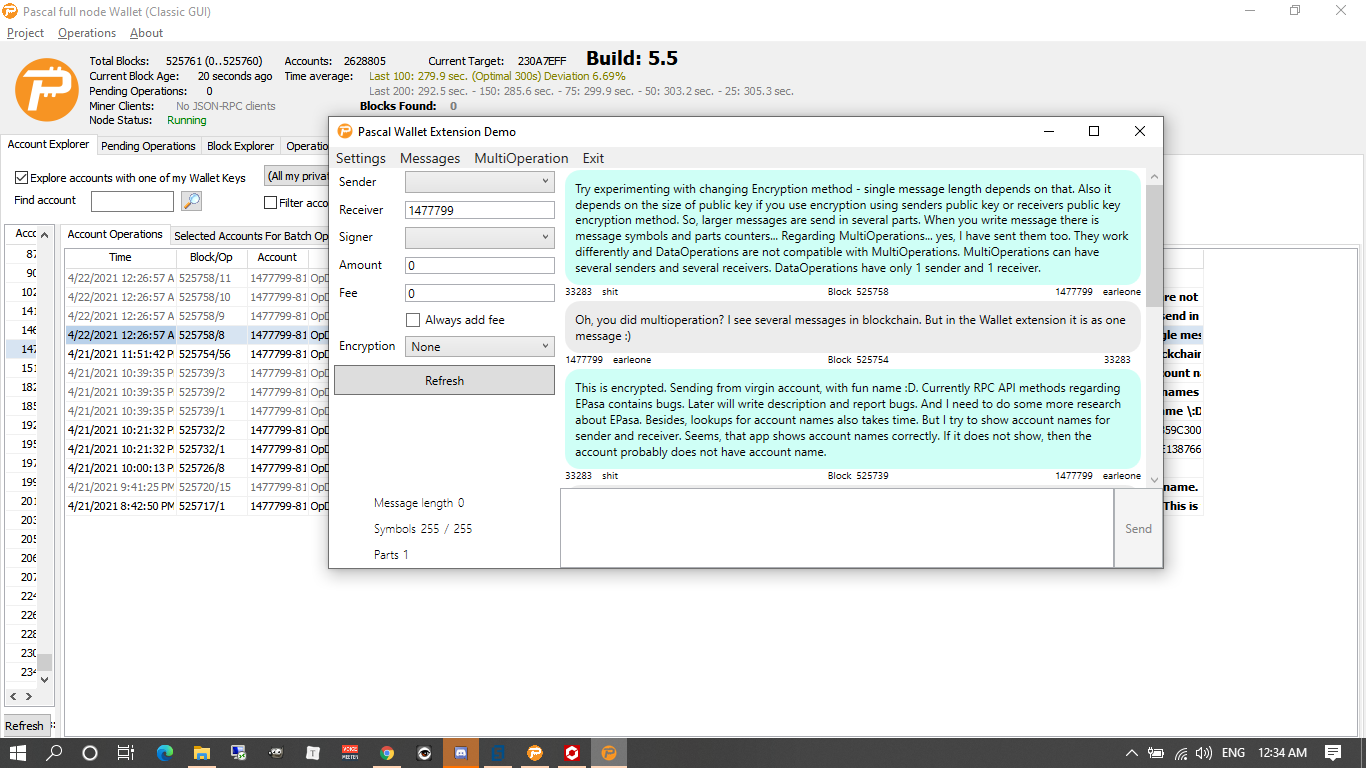Click the Pascal icon in the extension title bar
This screenshot has width=1366, height=768.
(345, 131)
